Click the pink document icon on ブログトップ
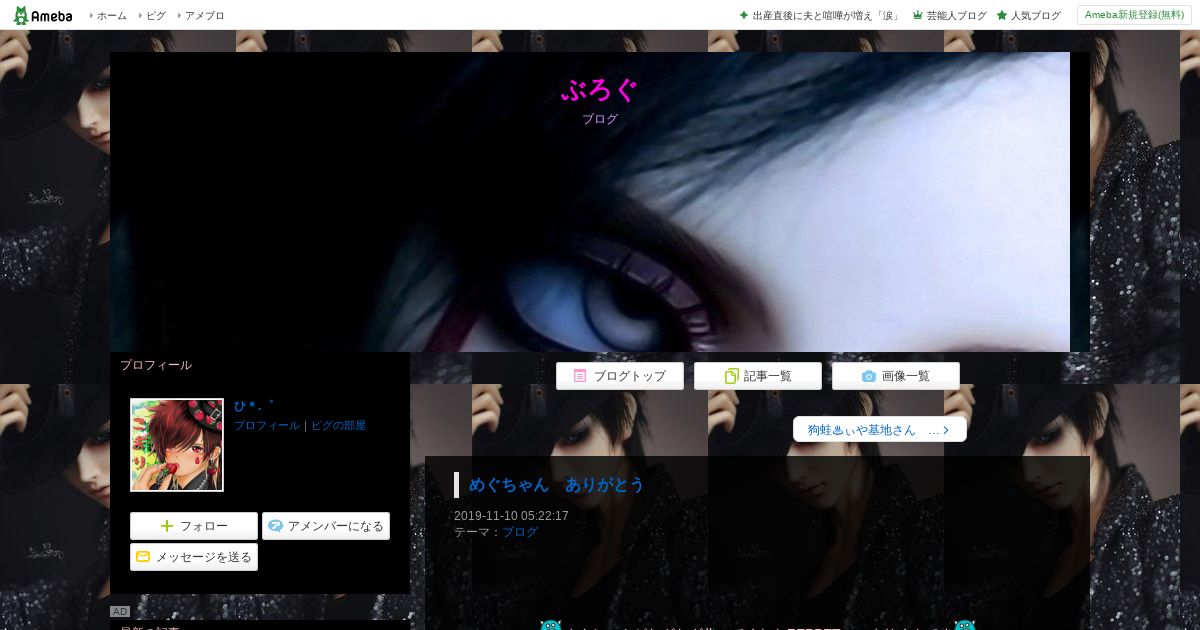1200x630 pixels. pyautogui.click(x=580, y=376)
